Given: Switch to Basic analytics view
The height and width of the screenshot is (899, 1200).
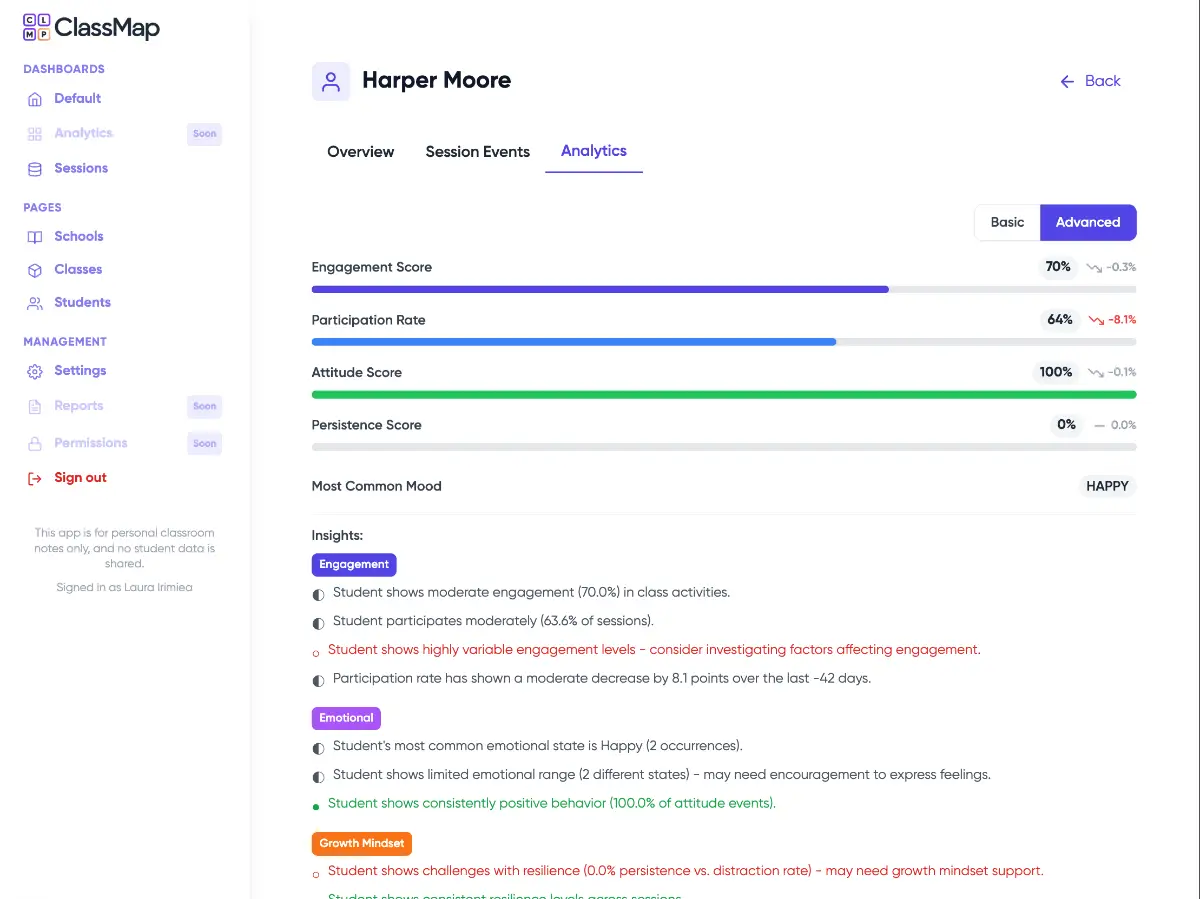Looking at the screenshot, I should (1007, 222).
